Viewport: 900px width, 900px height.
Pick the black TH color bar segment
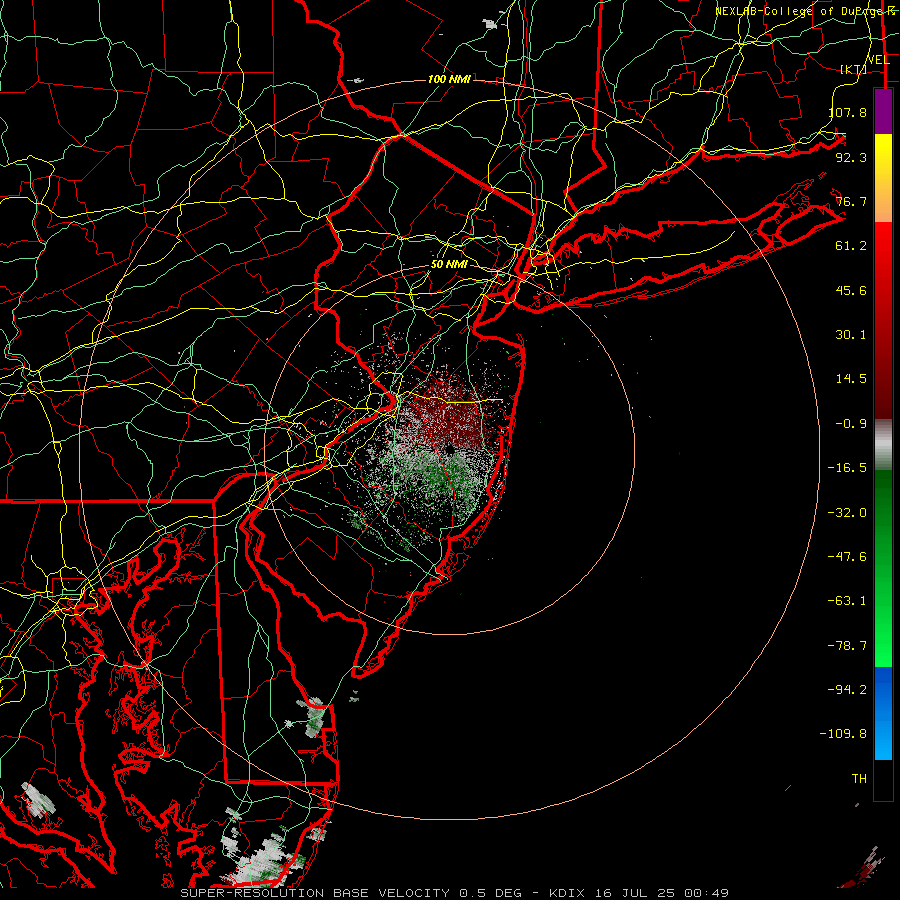click(883, 779)
